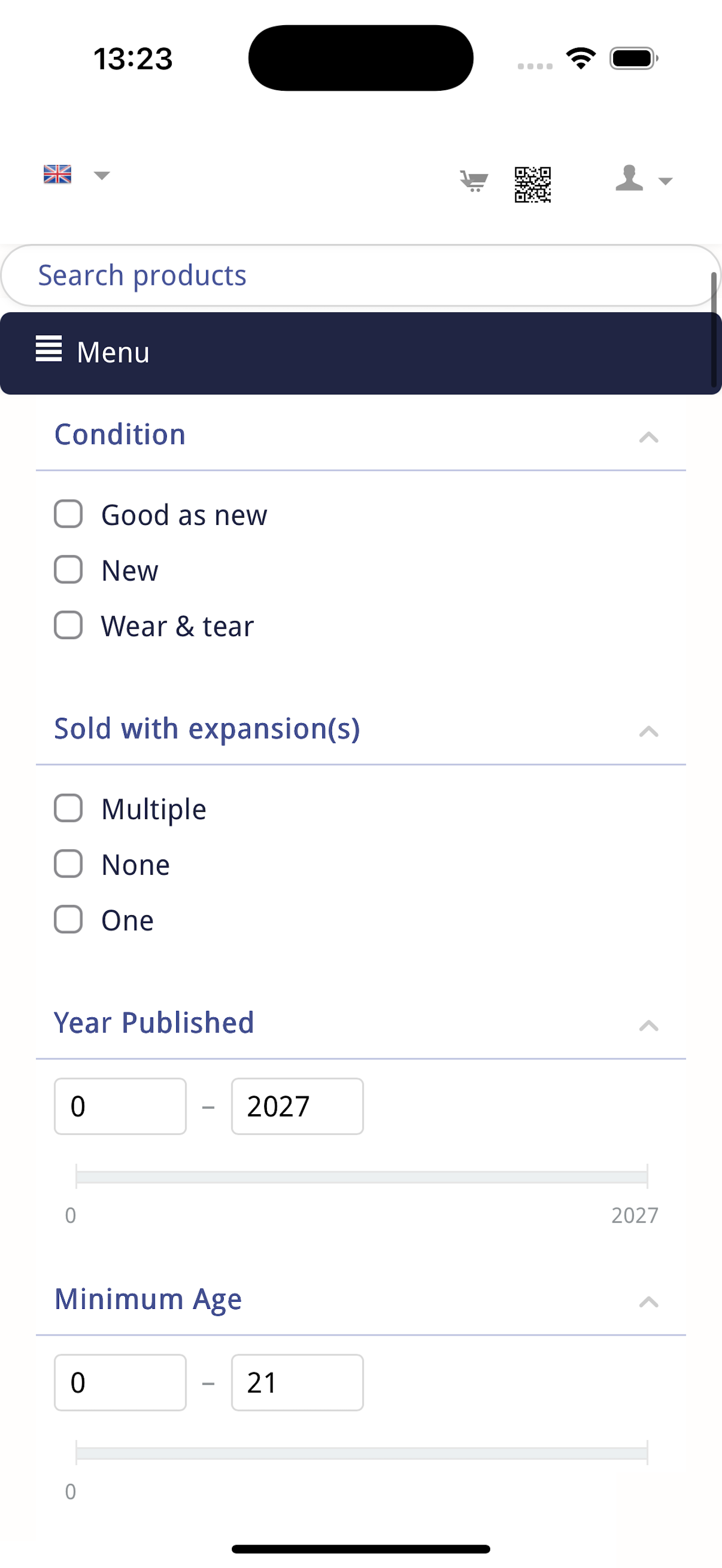Open the language selector dropdown arrow
Image resolution: width=722 pixels, height=1568 pixels.
[x=102, y=175]
